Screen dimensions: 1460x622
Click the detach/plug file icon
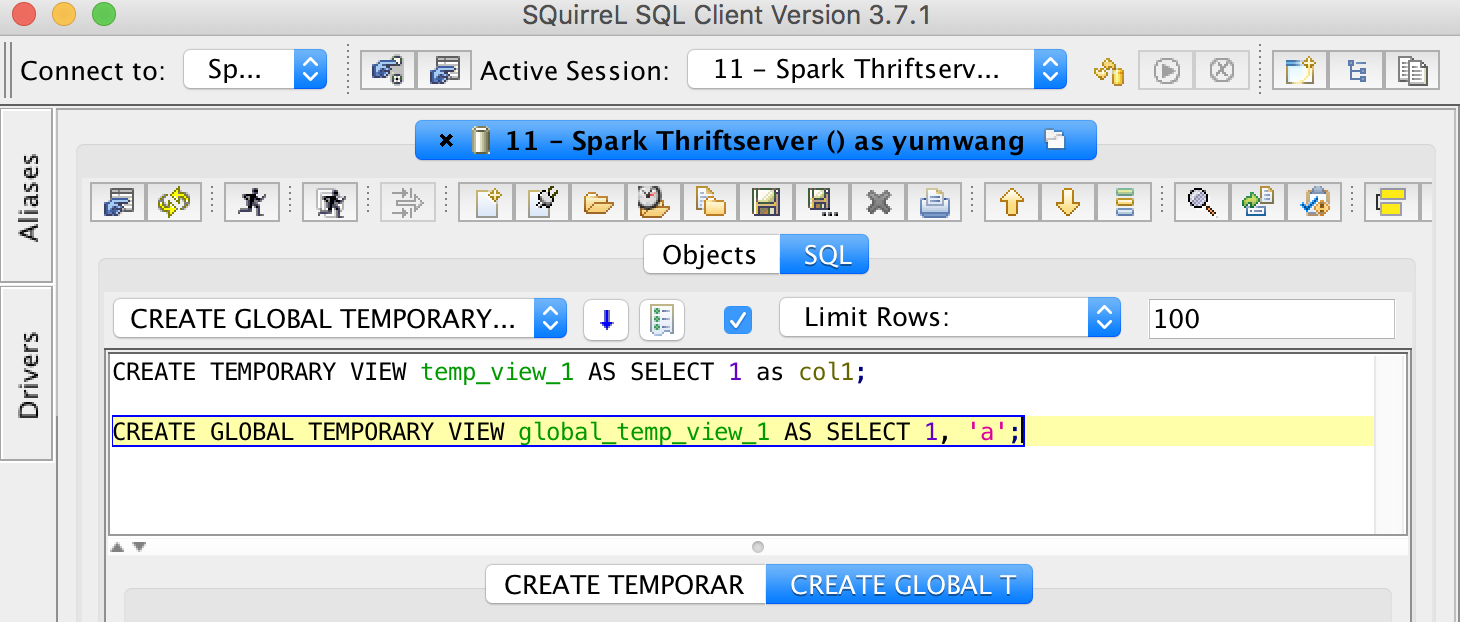[x=542, y=202]
